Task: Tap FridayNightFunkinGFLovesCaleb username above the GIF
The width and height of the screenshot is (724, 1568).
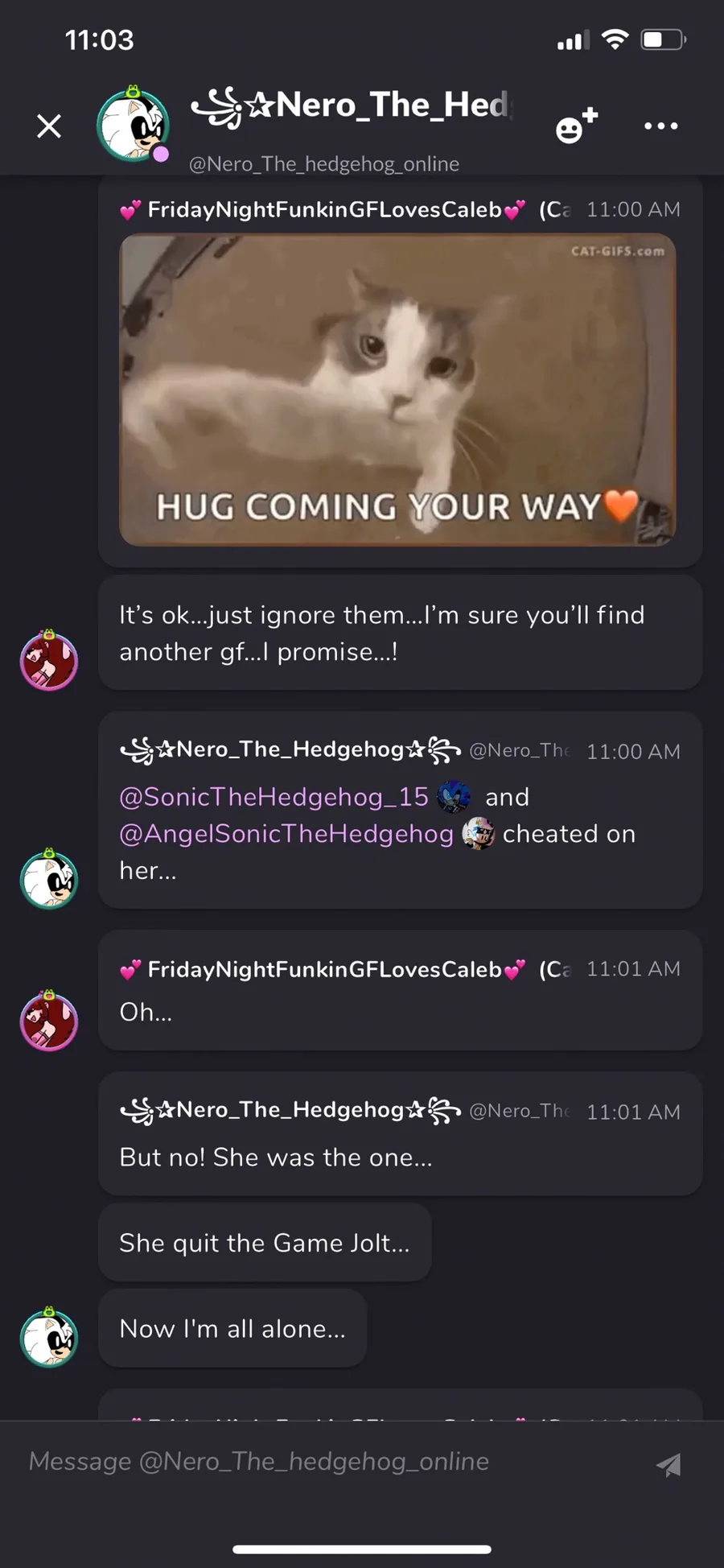Action: pos(323,209)
